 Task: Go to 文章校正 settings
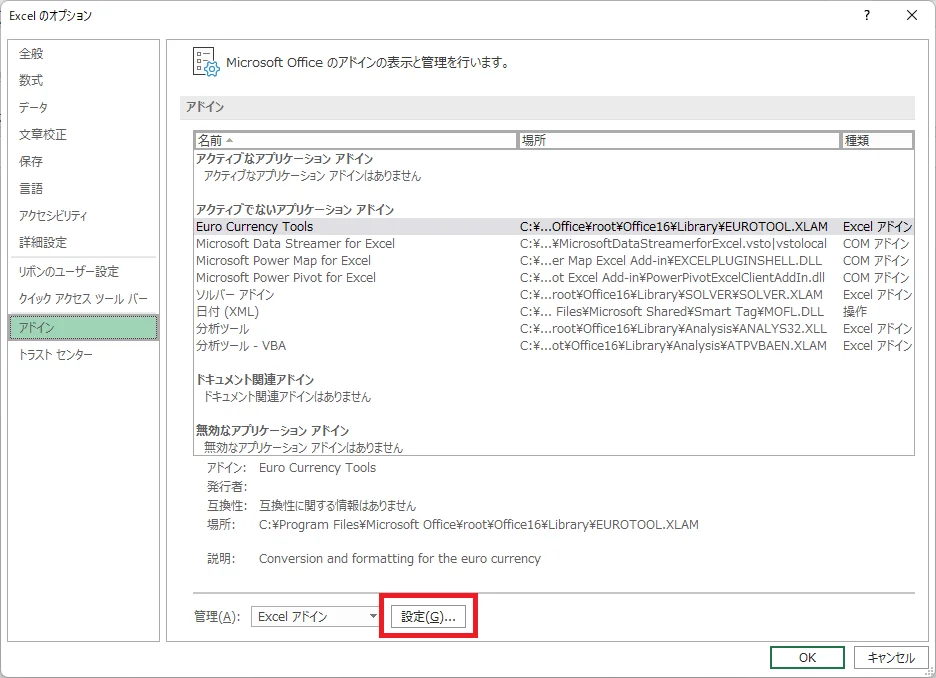[43, 135]
